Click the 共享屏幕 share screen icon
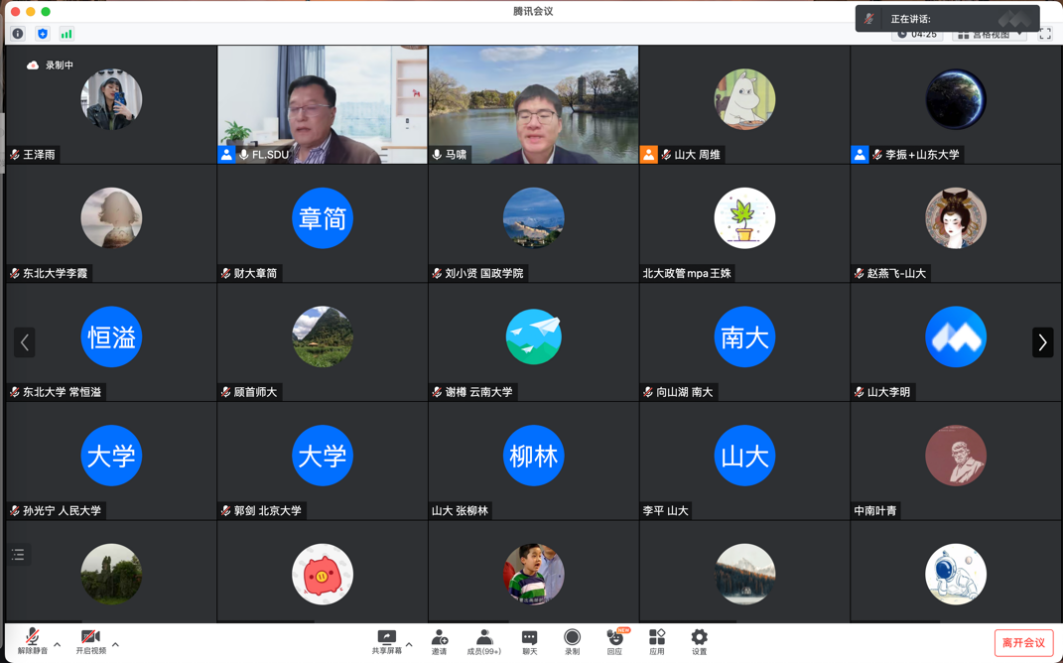1063x663 pixels. [x=386, y=640]
